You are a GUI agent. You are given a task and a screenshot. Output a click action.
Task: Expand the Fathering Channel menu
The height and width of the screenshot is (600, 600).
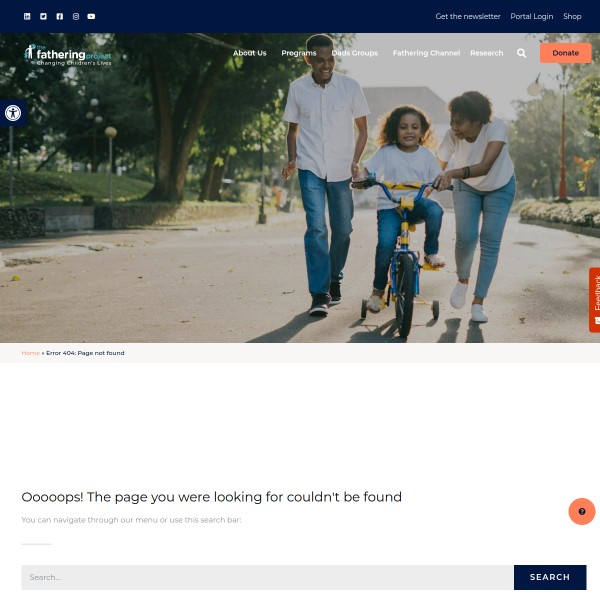(x=426, y=53)
